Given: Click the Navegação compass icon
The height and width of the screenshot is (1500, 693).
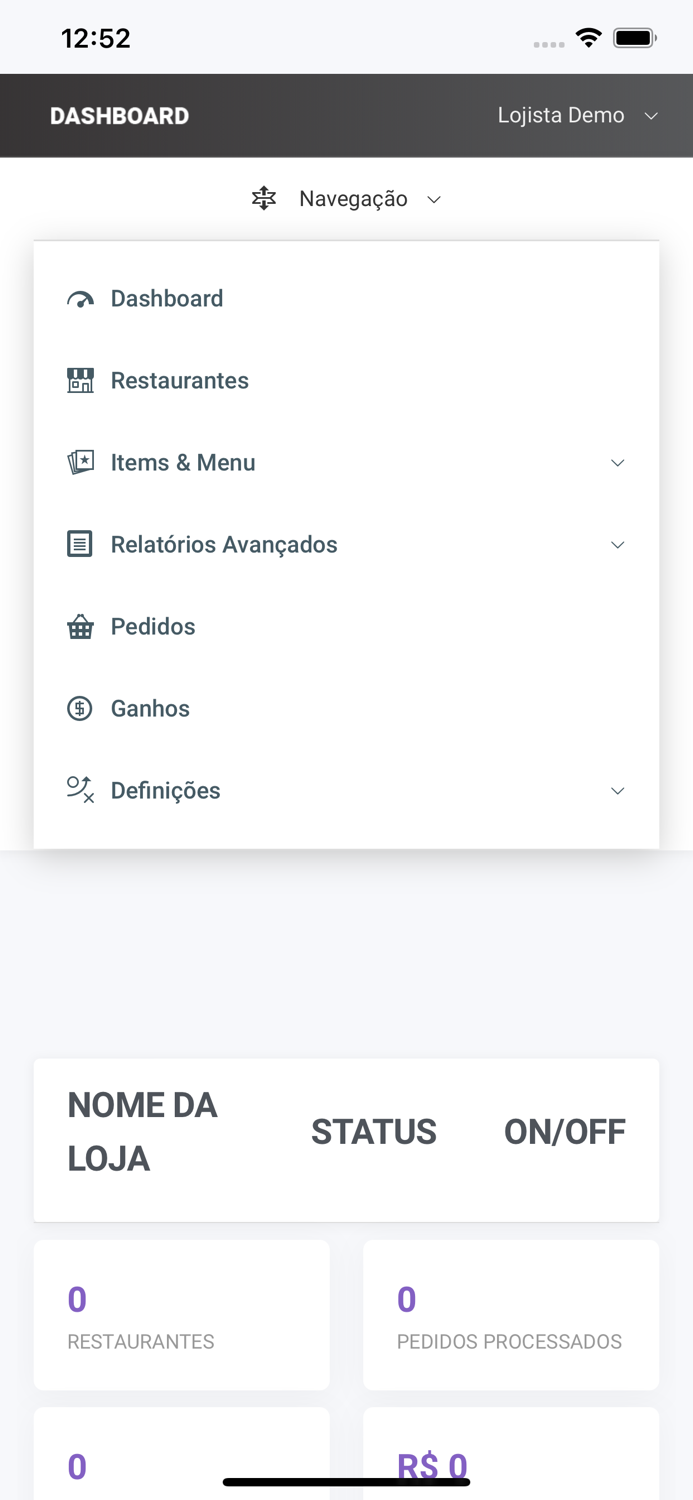Looking at the screenshot, I should pyautogui.click(x=264, y=199).
